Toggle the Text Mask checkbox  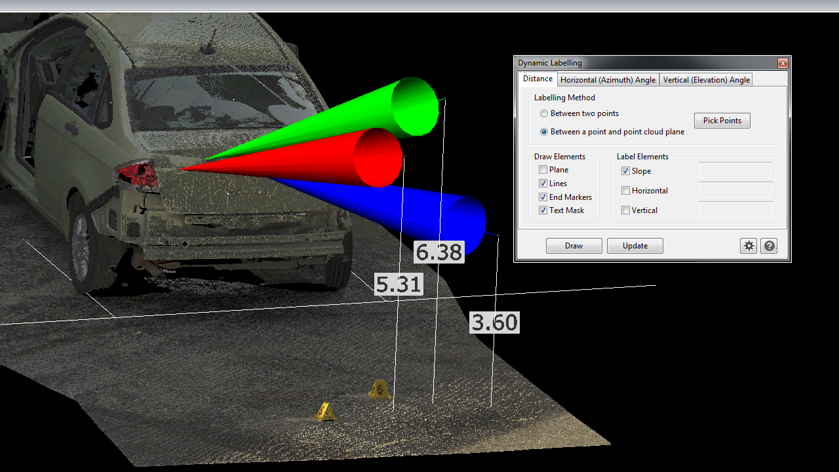[543, 211]
